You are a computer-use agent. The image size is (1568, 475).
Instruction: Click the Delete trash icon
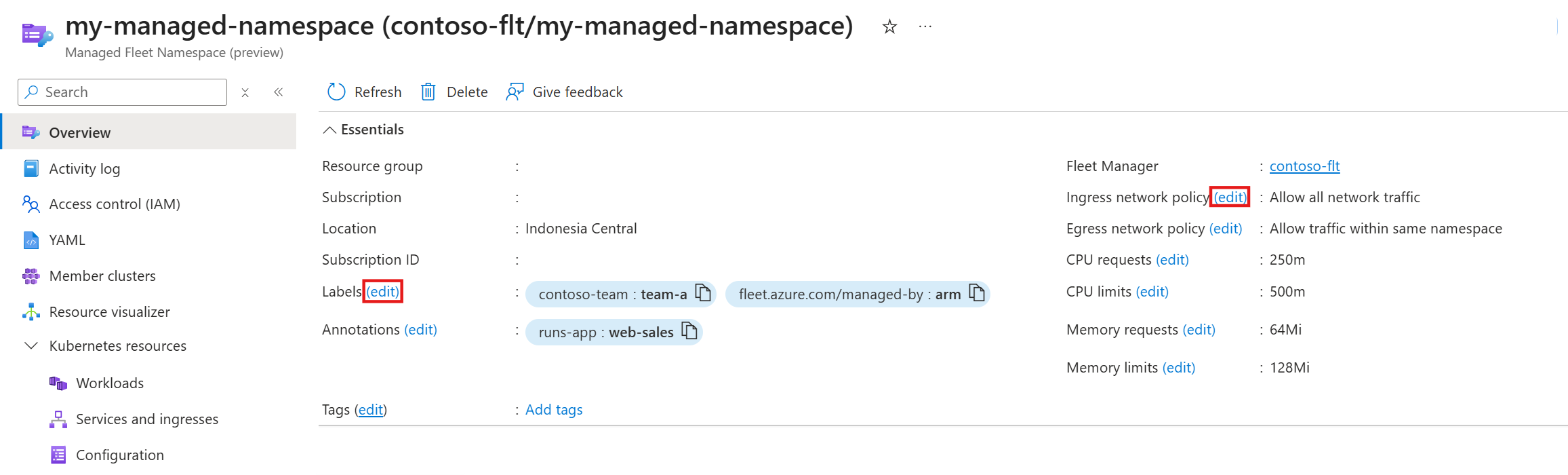[x=428, y=92]
